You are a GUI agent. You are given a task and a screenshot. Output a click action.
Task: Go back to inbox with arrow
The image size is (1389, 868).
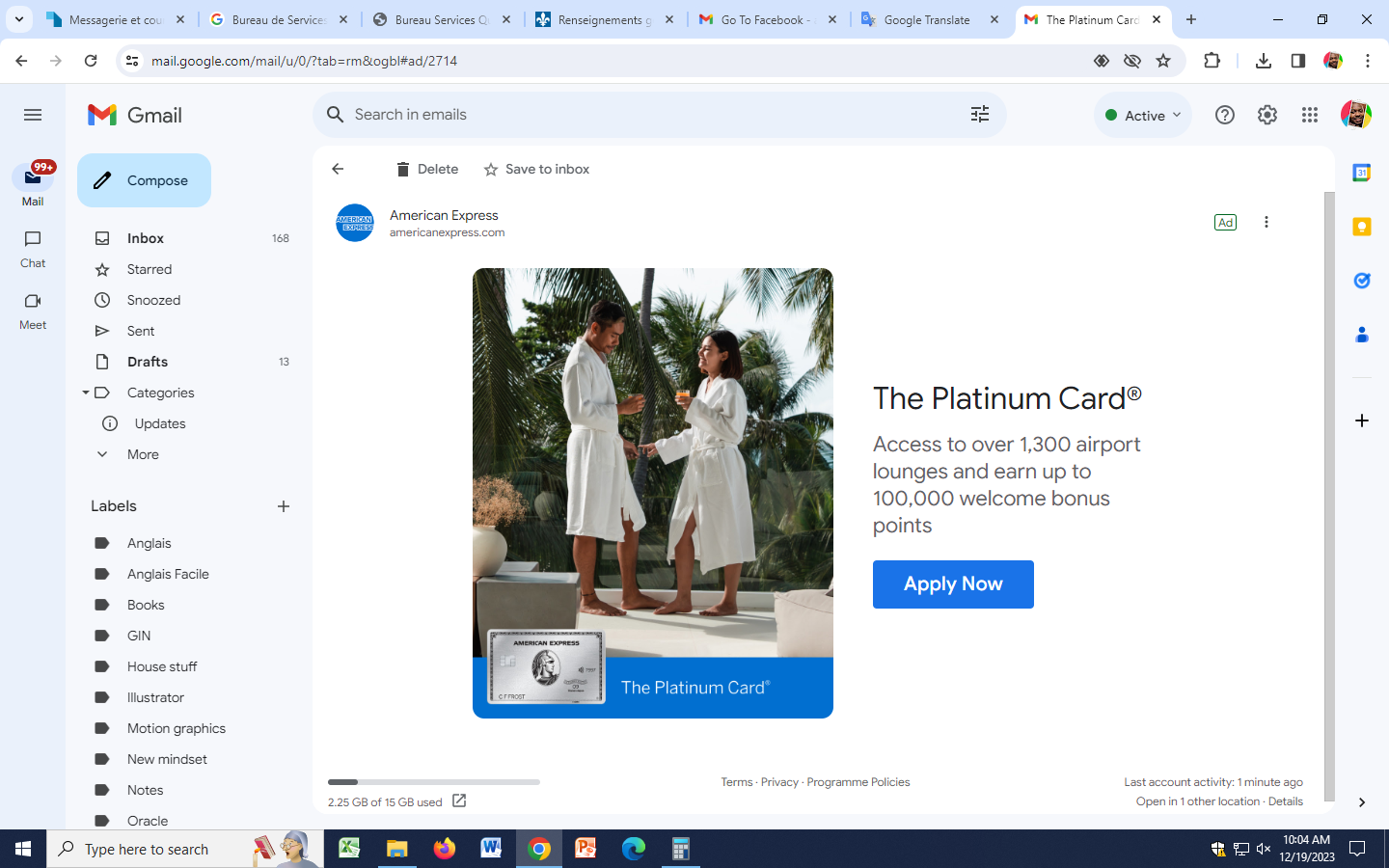[338, 169]
